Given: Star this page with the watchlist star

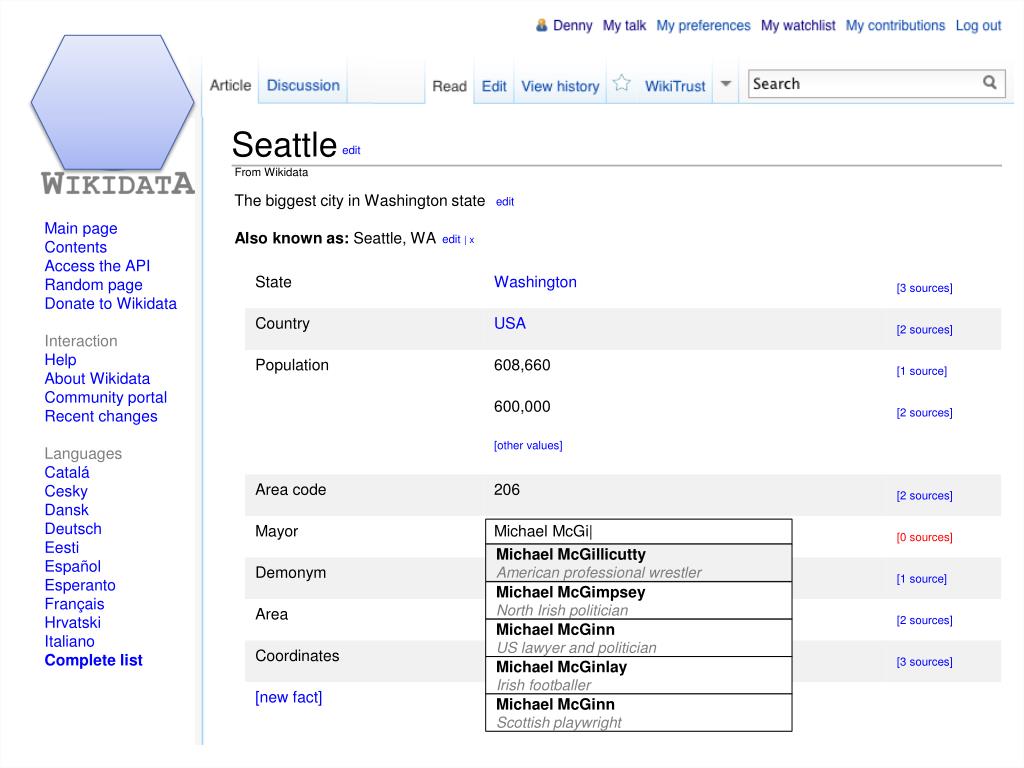Looking at the screenshot, I should [x=622, y=84].
